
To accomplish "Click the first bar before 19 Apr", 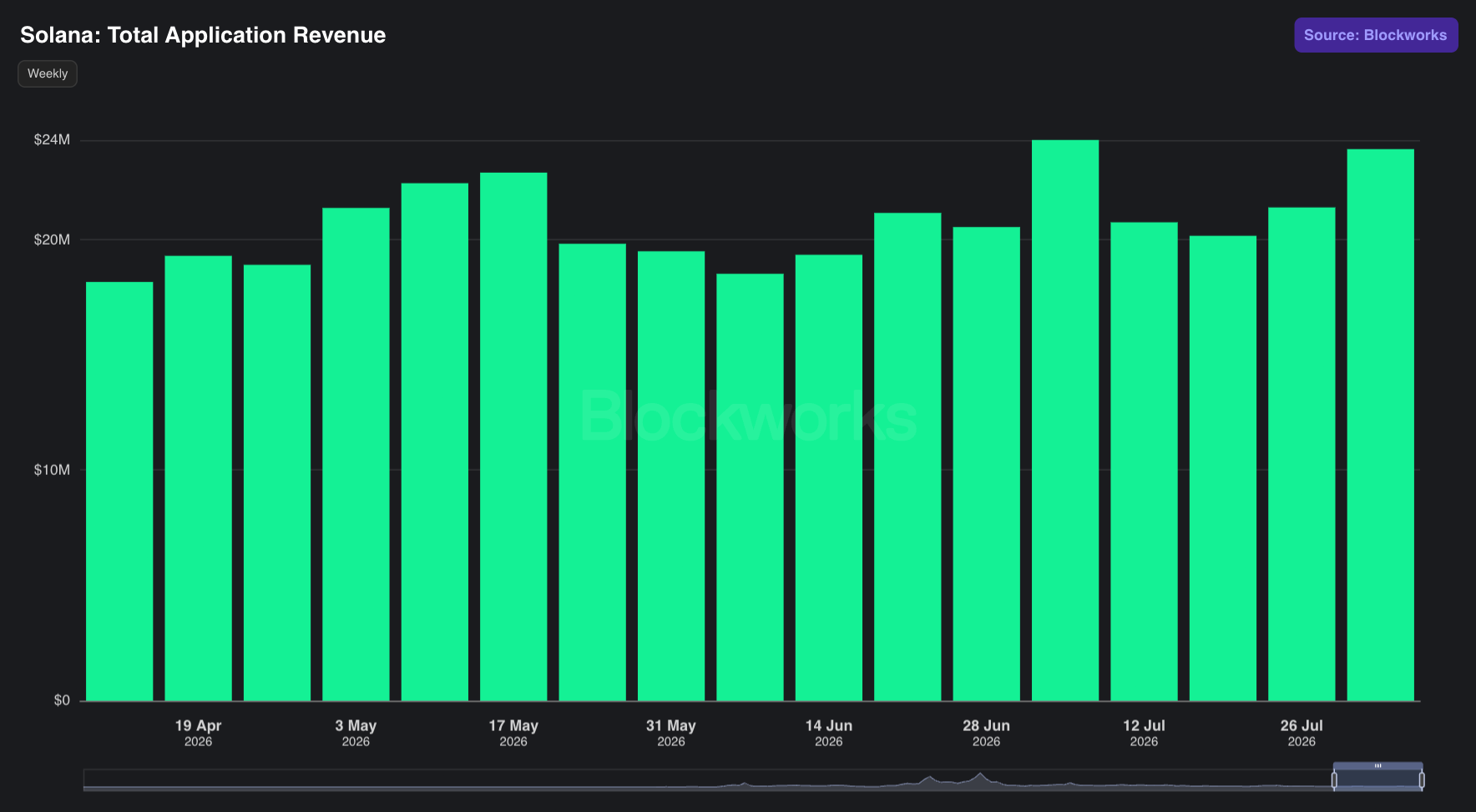I will 119,492.
